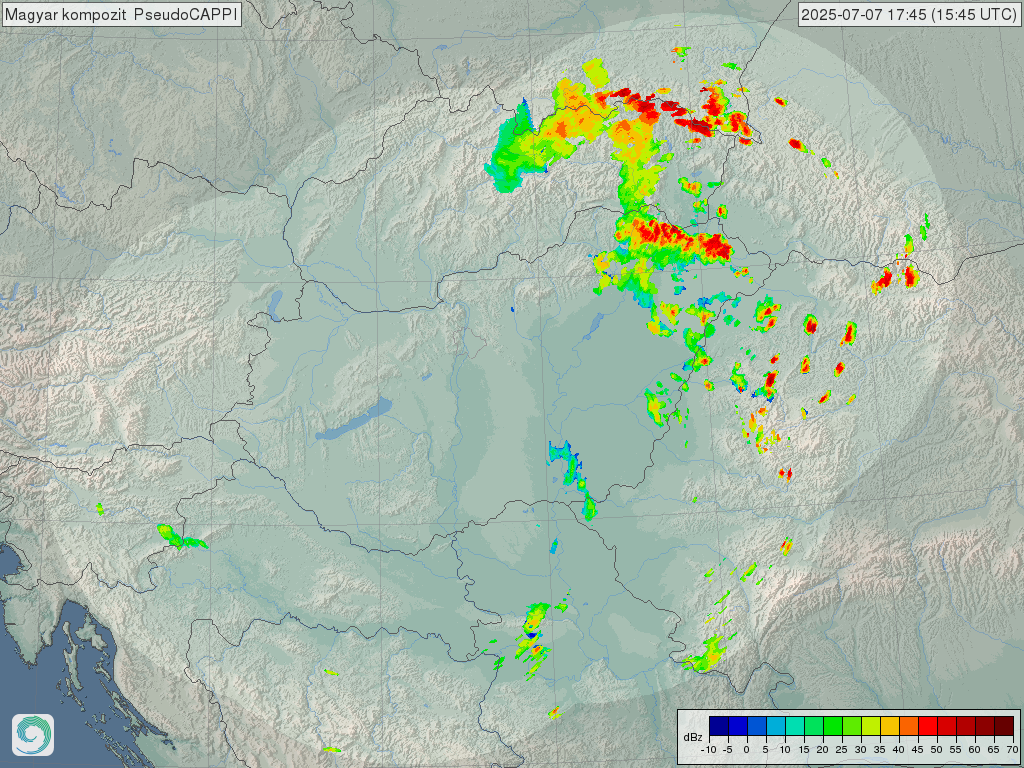Choose the 40 to 45 dBz orange swatch
1024x768 pixels.
(x=909, y=726)
